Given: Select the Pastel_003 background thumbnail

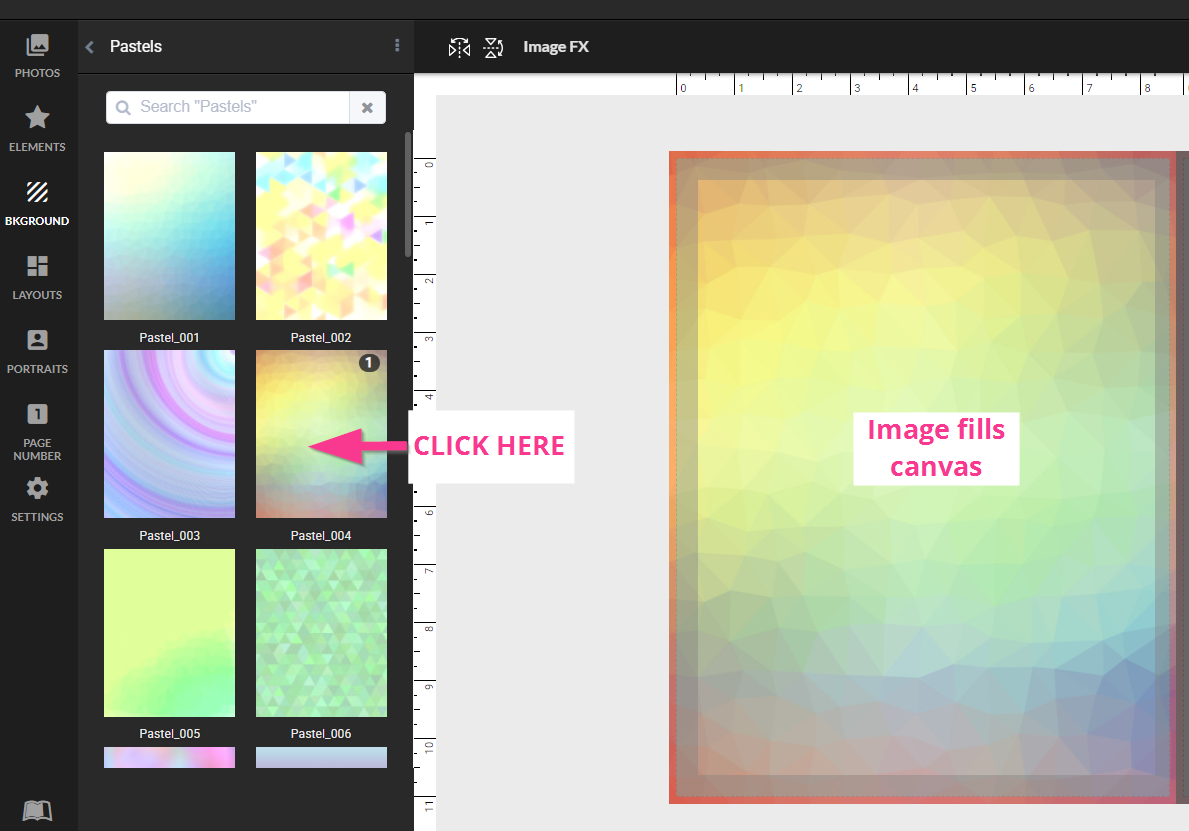Looking at the screenshot, I should click(x=169, y=434).
